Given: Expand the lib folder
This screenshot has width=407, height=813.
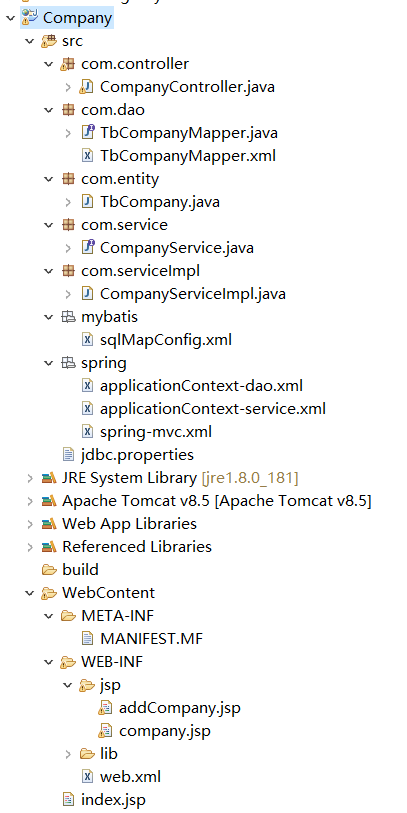Looking at the screenshot, I should (68, 753).
